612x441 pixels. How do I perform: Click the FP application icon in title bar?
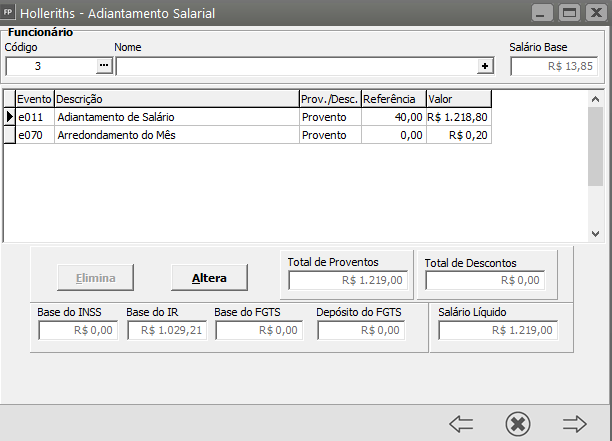coord(11,13)
